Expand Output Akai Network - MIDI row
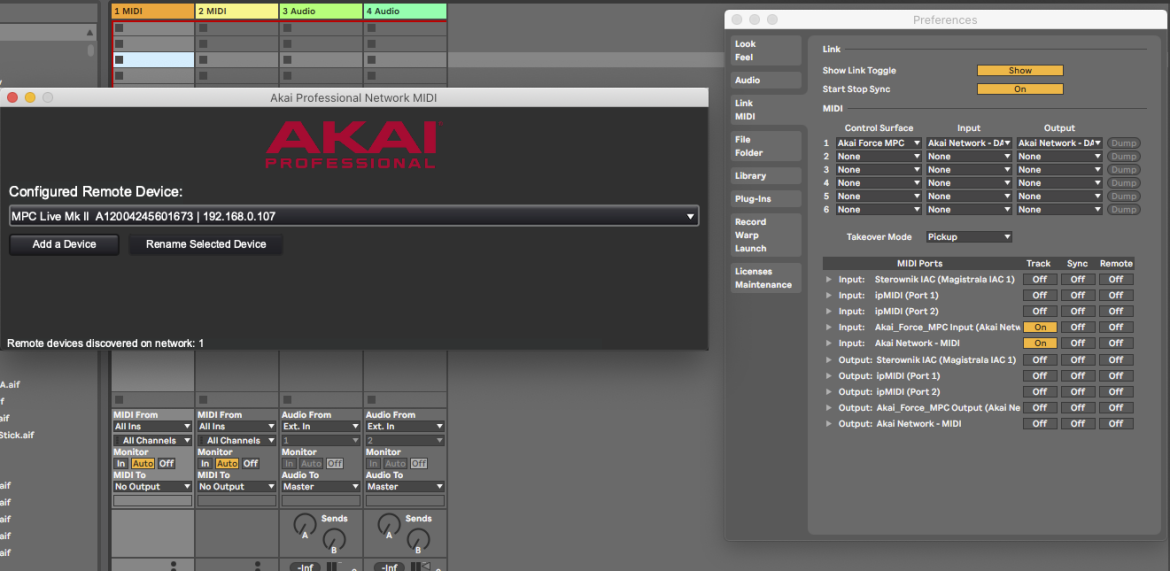Image resolution: width=1170 pixels, height=571 pixels. [828, 424]
